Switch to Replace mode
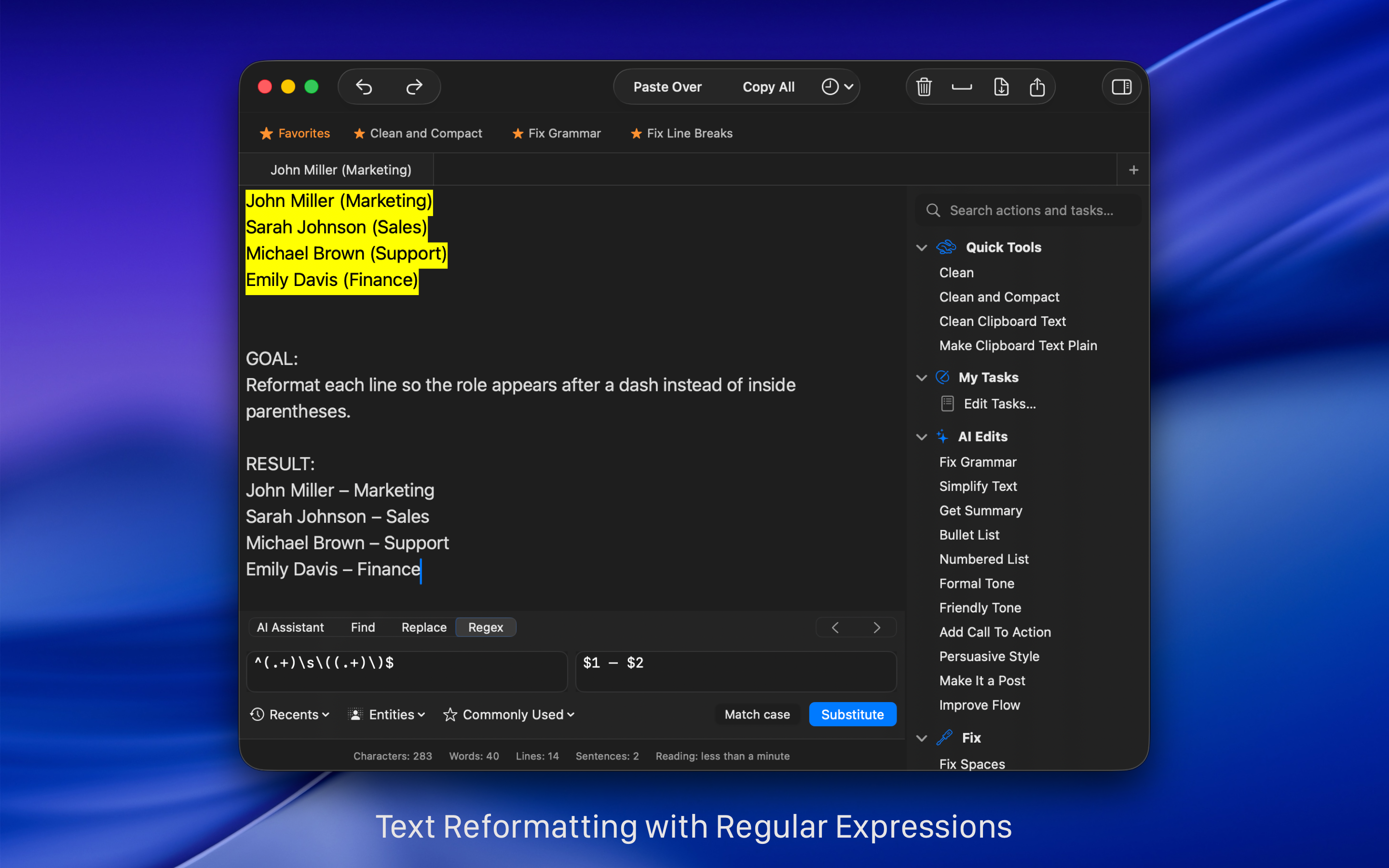Image resolution: width=1389 pixels, height=868 pixels. click(423, 627)
